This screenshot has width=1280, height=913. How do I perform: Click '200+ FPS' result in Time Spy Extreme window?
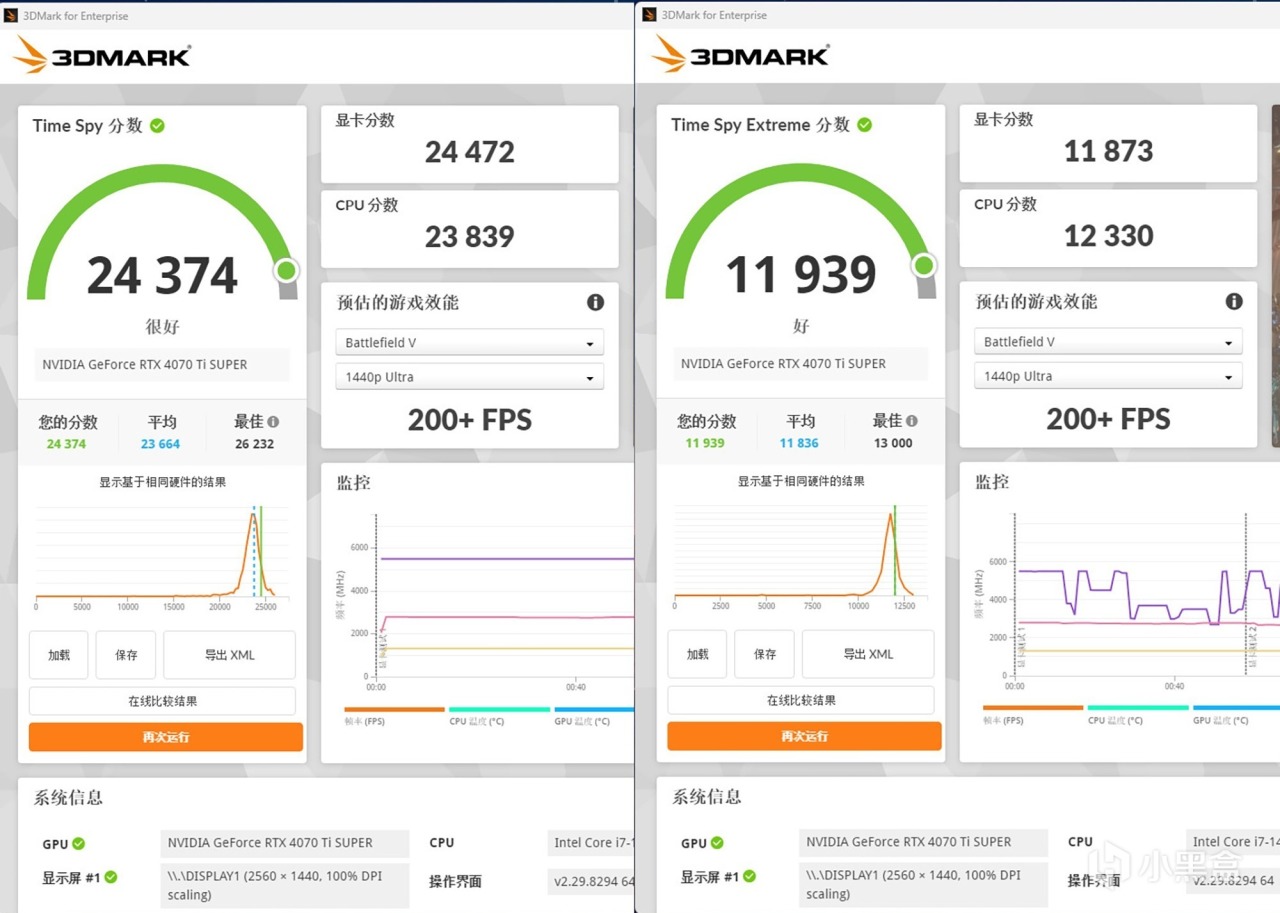[x=1109, y=419]
